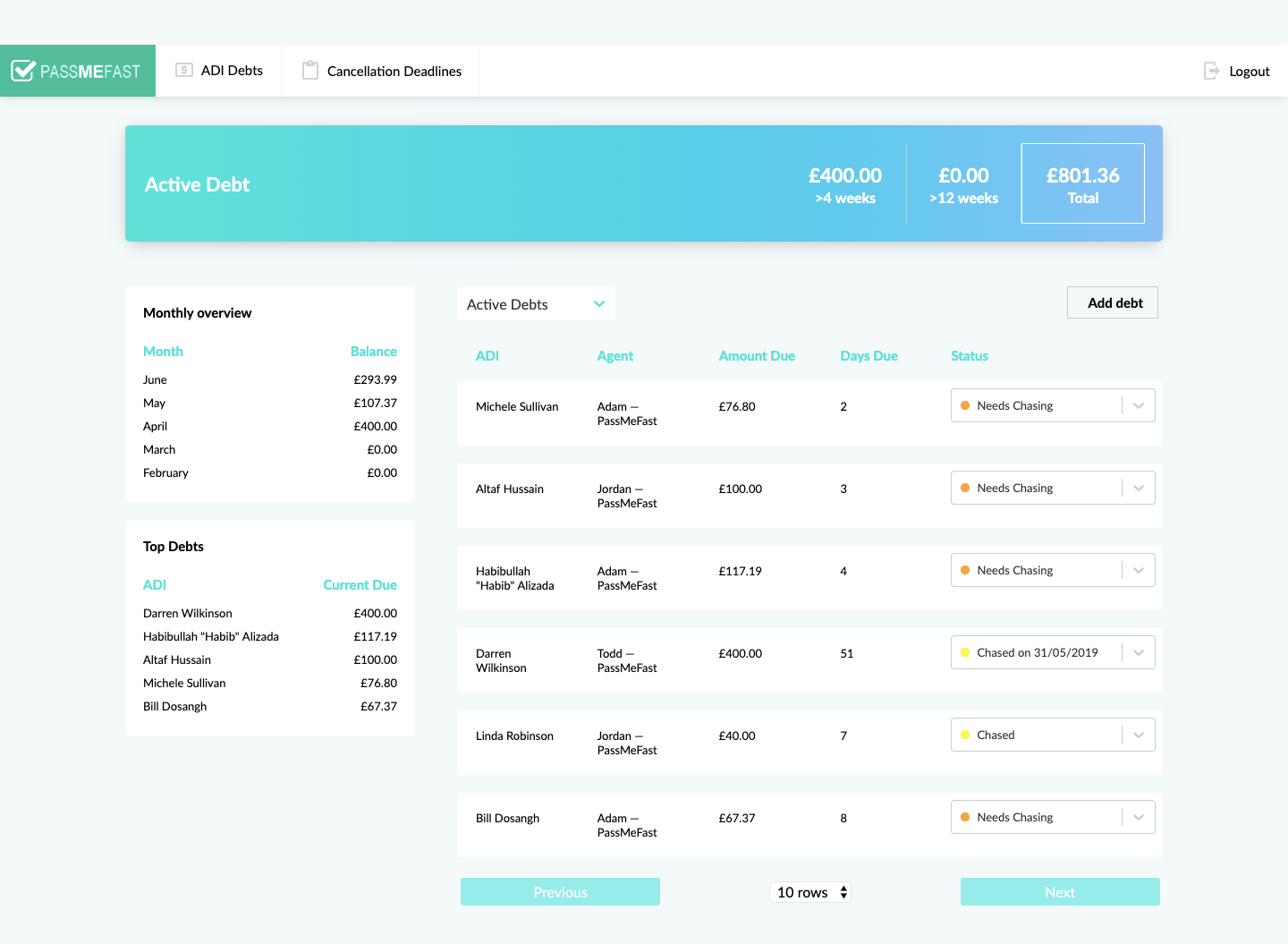Click Habibullah "Habib" Alizada in debts table
This screenshot has height=944, width=1288.
pyautogui.click(x=515, y=578)
